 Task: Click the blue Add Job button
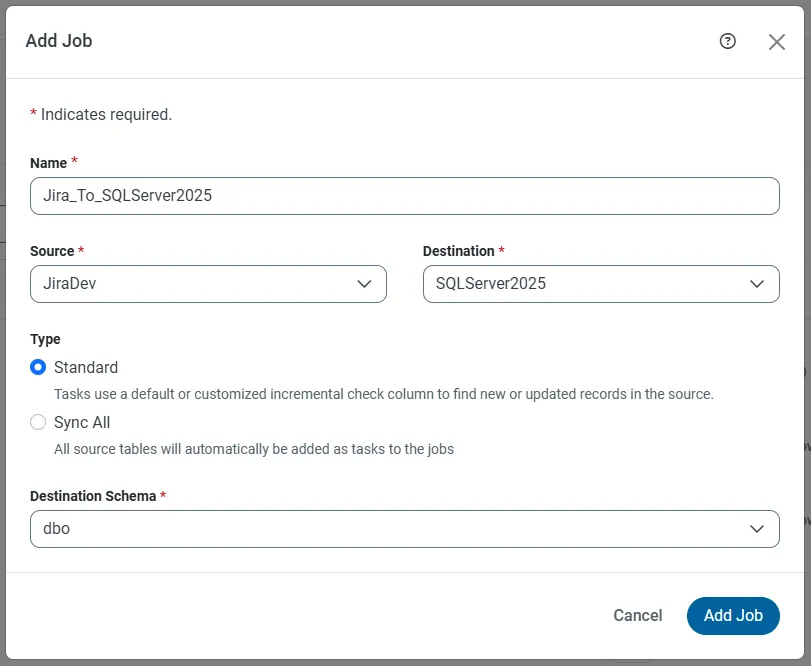coord(733,615)
